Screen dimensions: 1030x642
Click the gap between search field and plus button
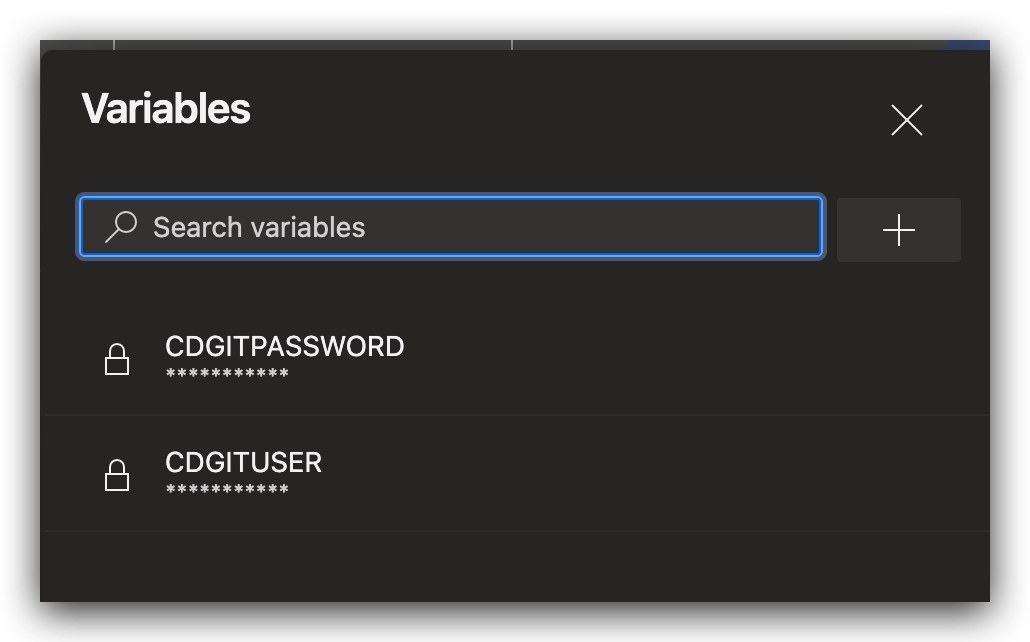(x=830, y=228)
